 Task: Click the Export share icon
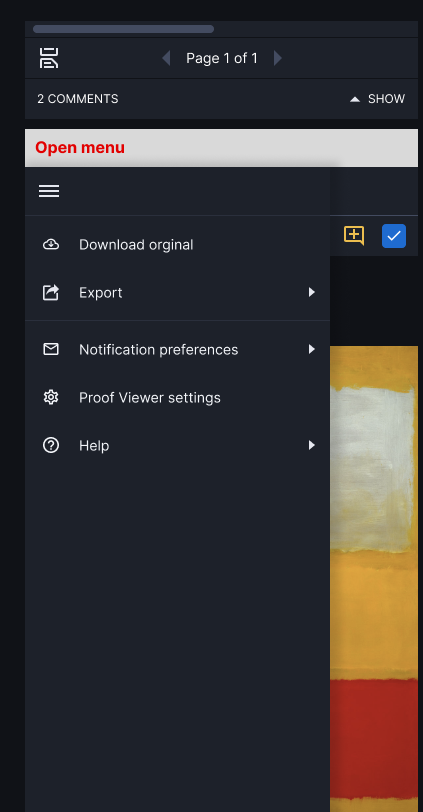tap(51, 293)
